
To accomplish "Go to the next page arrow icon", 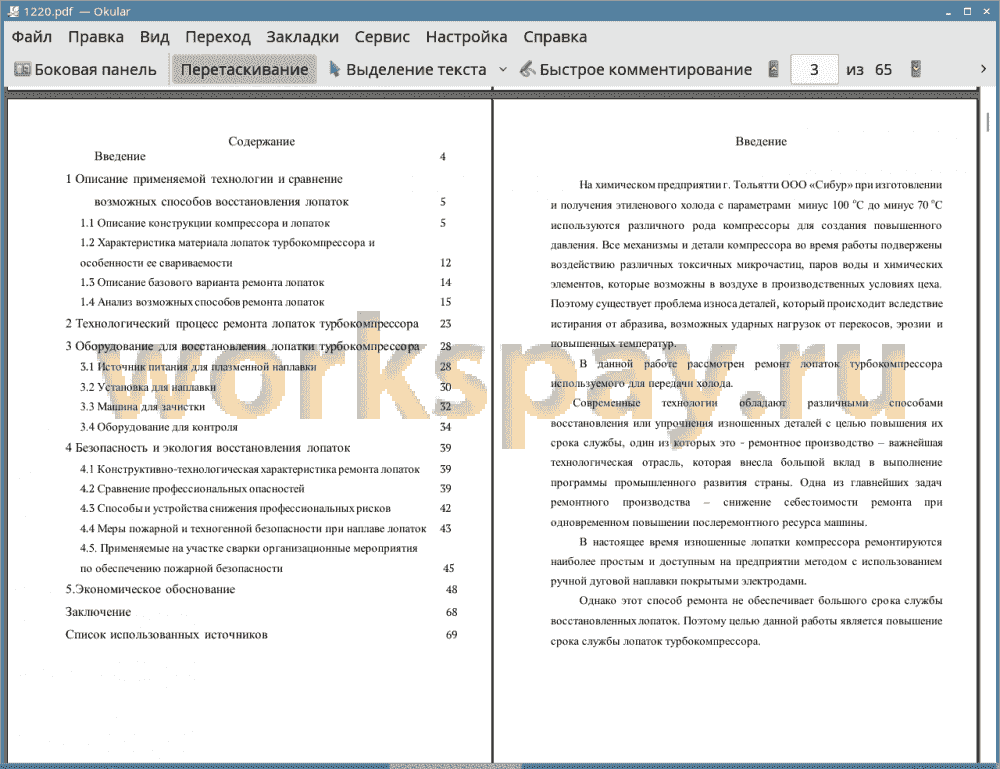I will point(916,69).
